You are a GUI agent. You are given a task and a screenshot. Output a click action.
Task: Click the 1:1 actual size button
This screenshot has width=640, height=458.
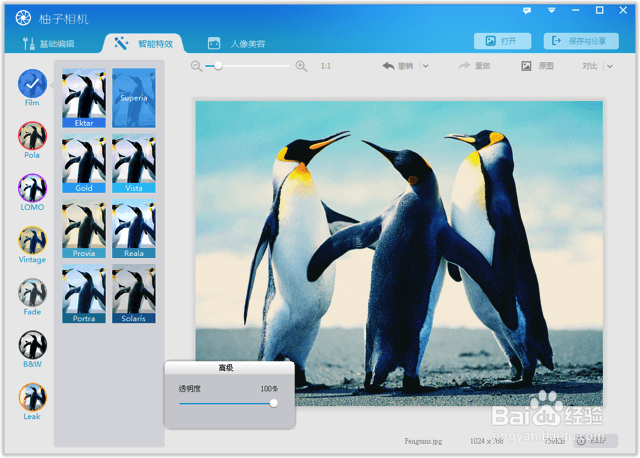[326, 66]
